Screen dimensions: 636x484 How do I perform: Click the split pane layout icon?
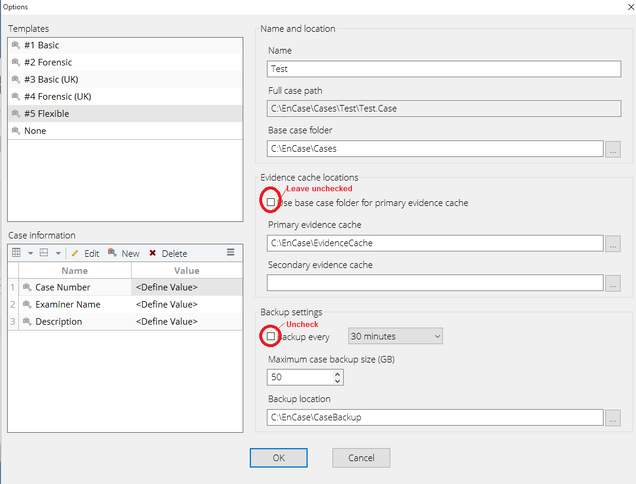tap(46, 253)
